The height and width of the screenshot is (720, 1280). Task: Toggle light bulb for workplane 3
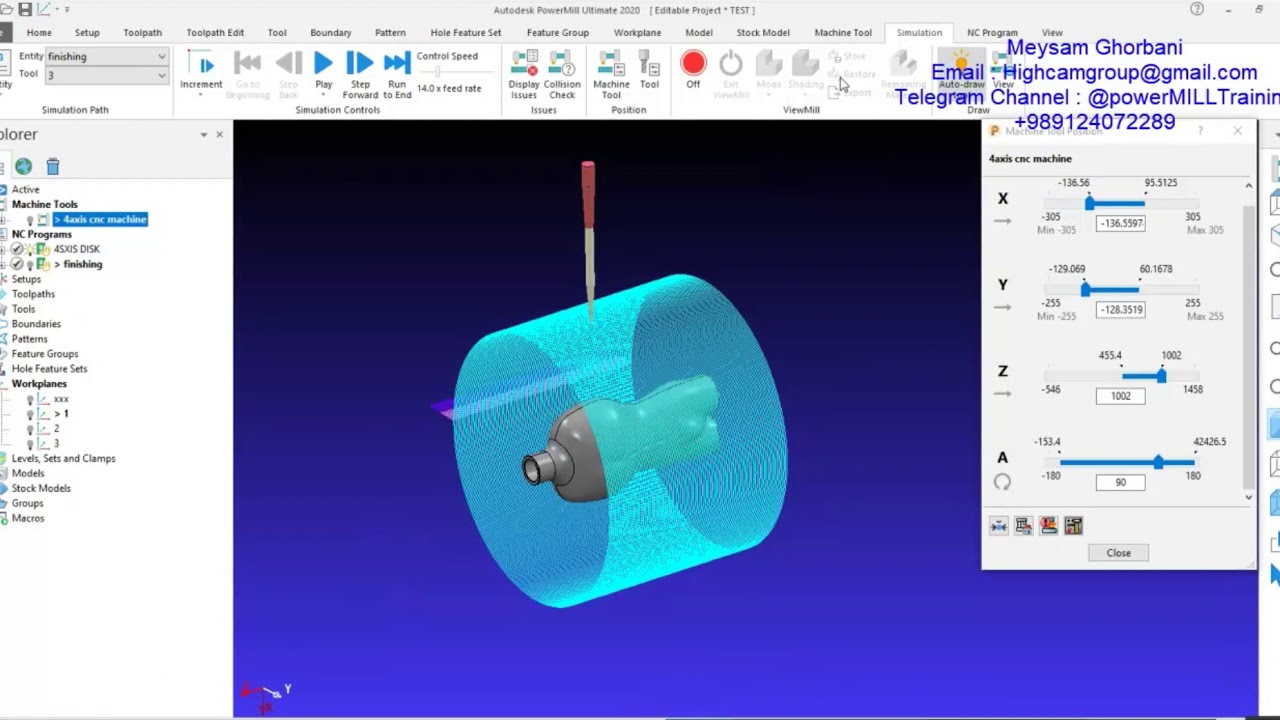(x=30, y=444)
